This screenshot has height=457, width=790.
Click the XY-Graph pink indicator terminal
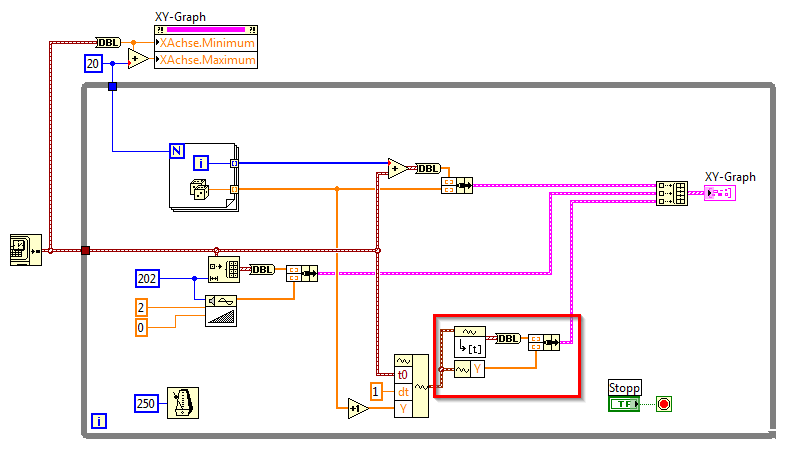pos(719,192)
